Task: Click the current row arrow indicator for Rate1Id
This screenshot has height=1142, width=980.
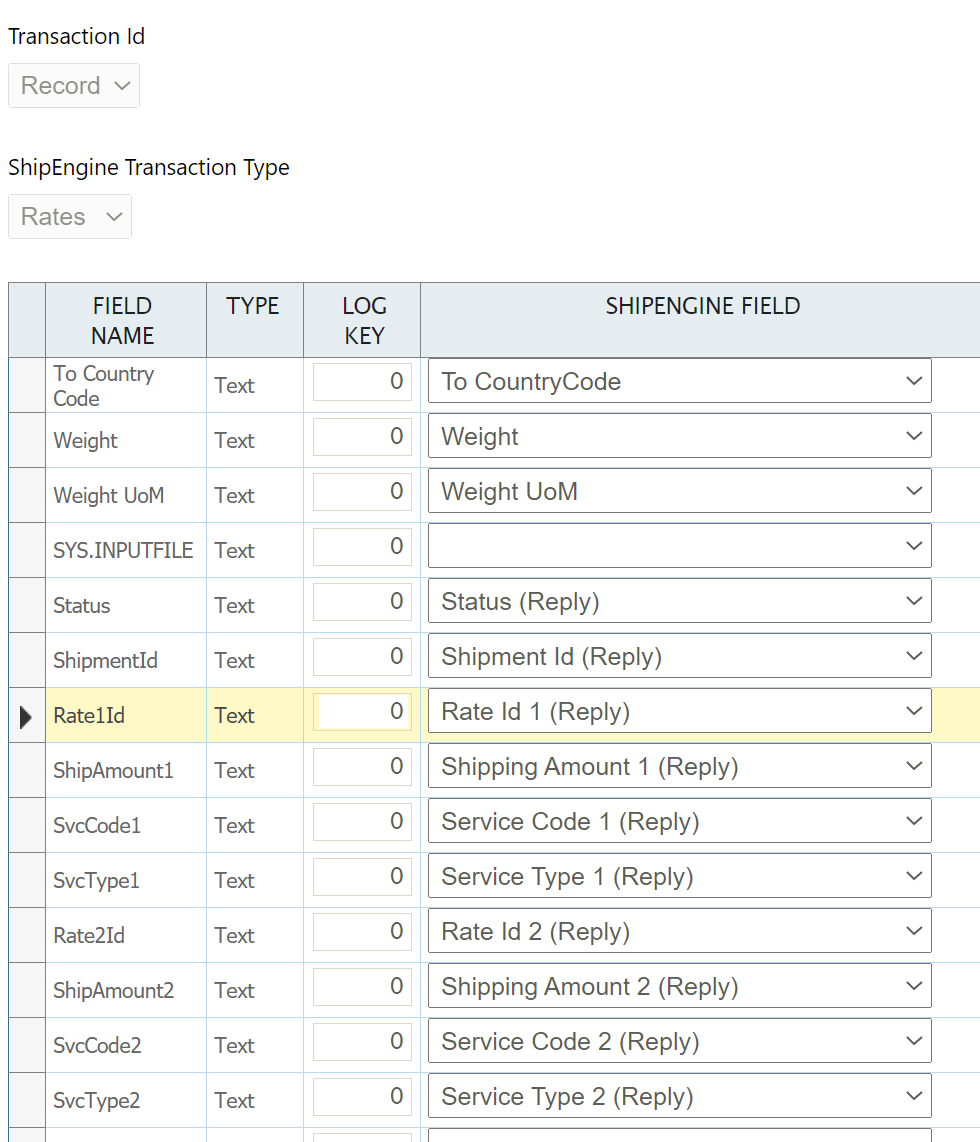Action: tap(26, 717)
